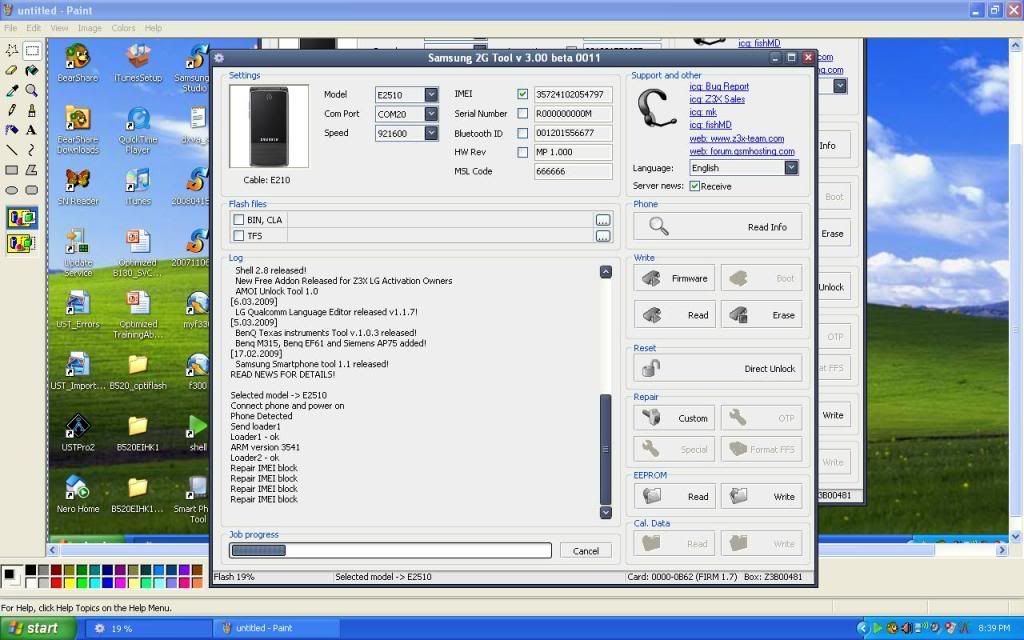Click the IMEI number input field
The width and height of the screenshot is (1024, 640).
click(x=573, y=94)
